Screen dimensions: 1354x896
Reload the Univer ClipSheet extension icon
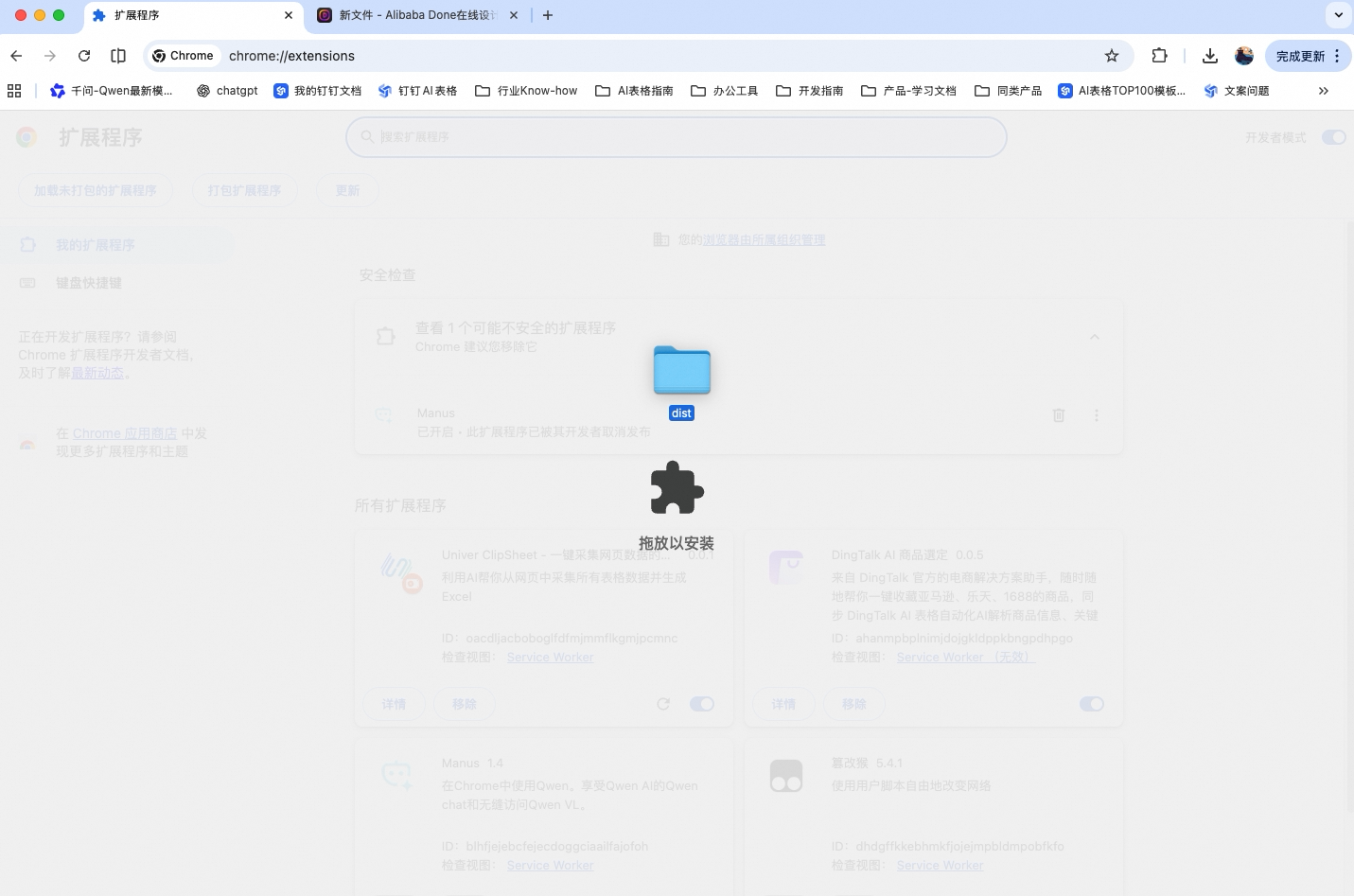[x=663, y=704]
